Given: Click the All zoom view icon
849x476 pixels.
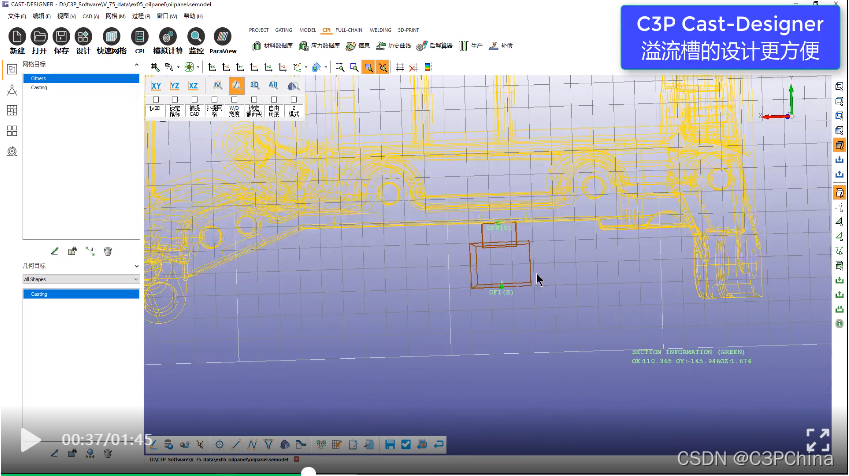Looking at the screenshot, I should [273, 86].
